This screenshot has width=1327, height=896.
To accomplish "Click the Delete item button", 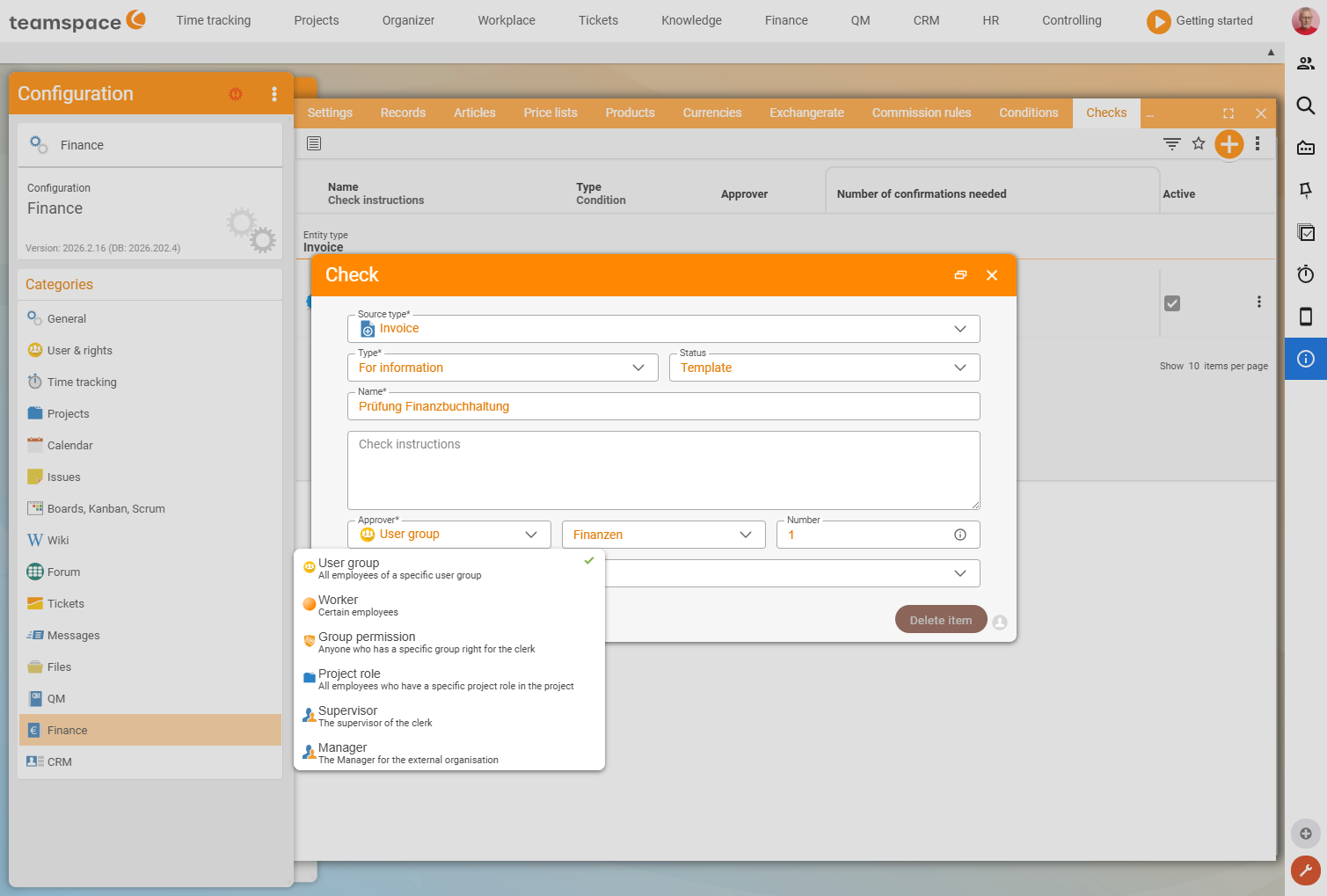I will (x=941, y=620).
